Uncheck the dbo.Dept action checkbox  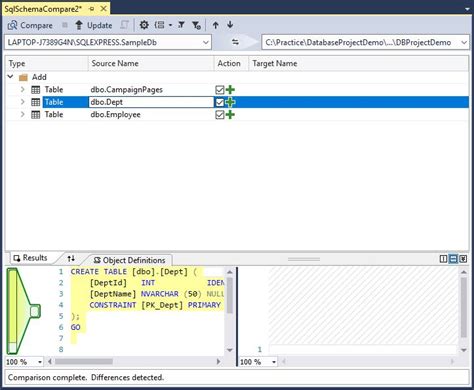(220, 102)
